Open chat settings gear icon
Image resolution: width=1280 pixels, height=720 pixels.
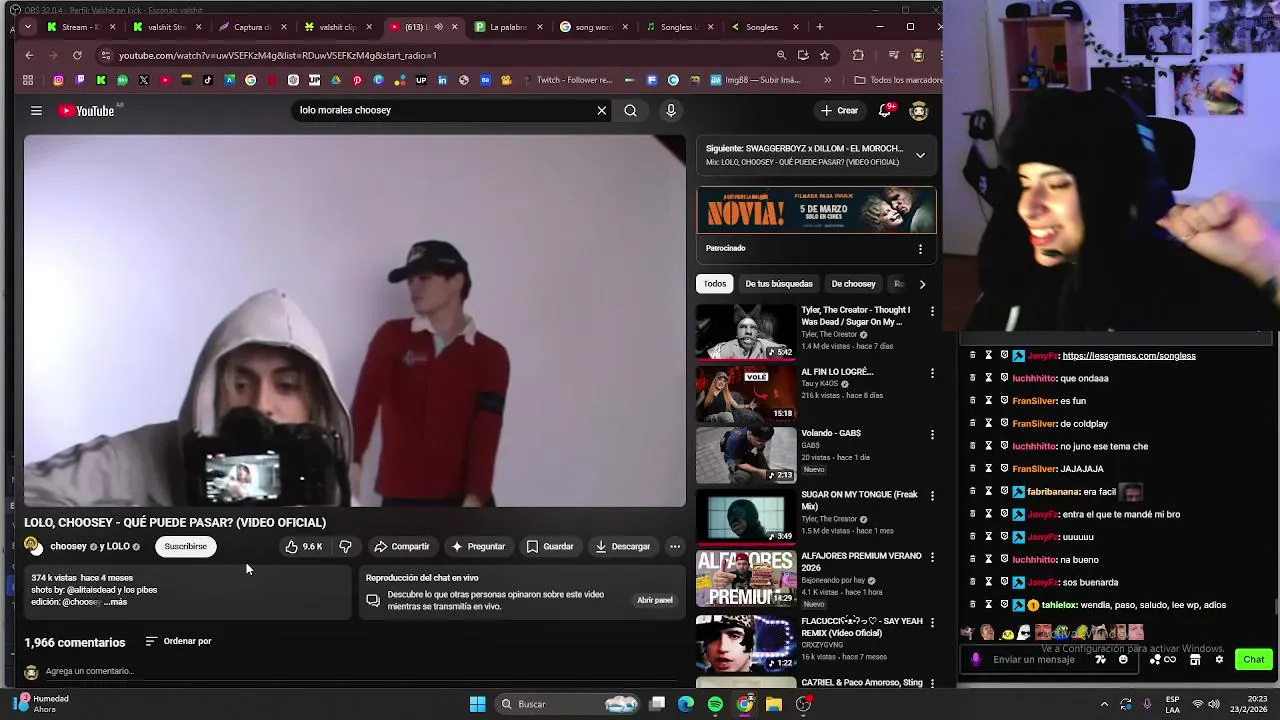tap(1218, 659)
